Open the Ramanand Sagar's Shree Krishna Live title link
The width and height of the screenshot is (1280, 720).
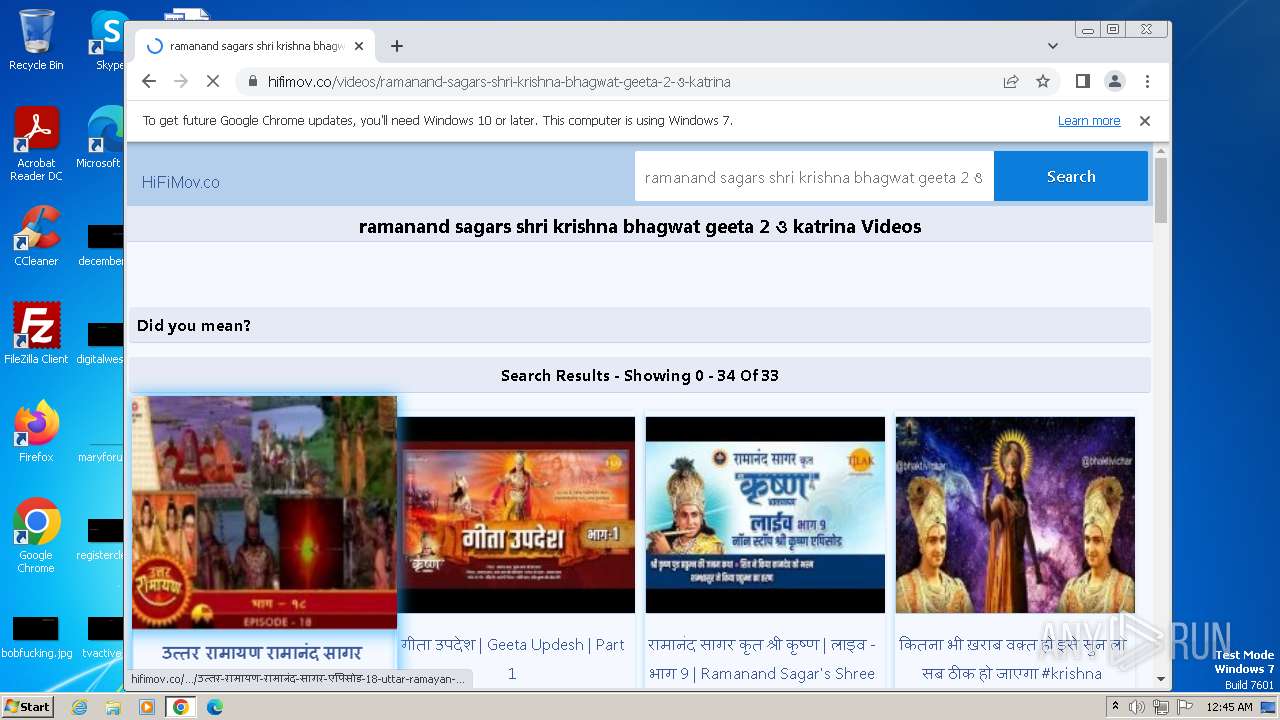pos(762,659)
